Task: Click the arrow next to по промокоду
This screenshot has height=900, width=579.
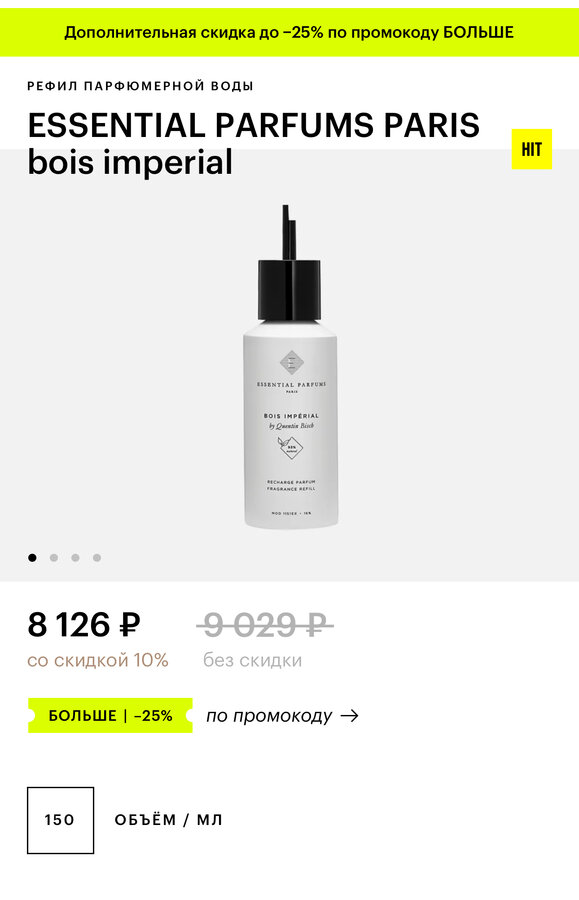Action: pos(349,716)
